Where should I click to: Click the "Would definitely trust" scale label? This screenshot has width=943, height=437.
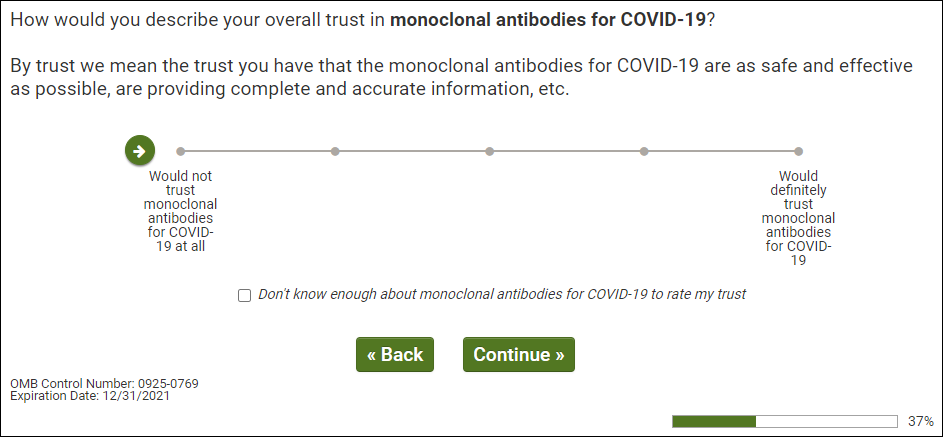click(798, 218)
